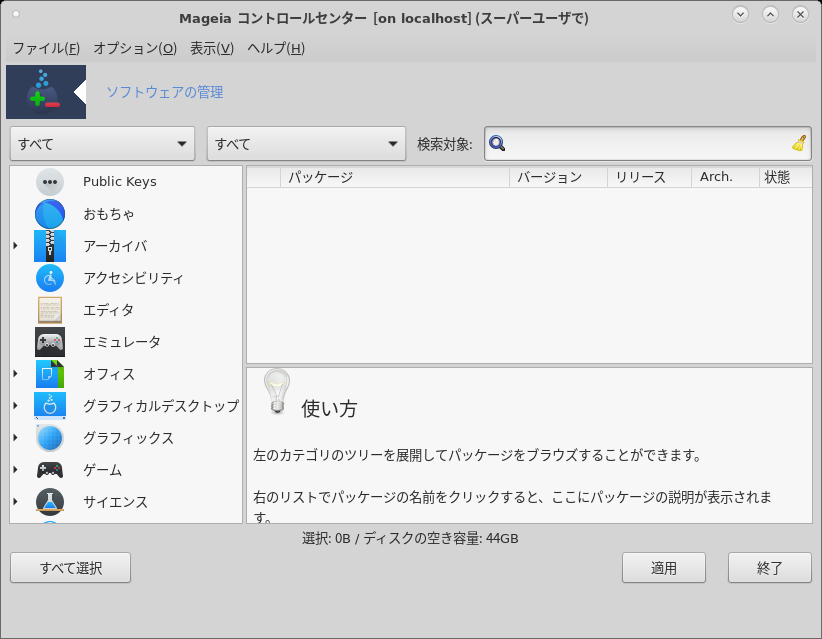Image resolution: width=822 pixels, height=639 pixels.
Task: Click the Software Management header icon
Action: [x=46, y=92]
